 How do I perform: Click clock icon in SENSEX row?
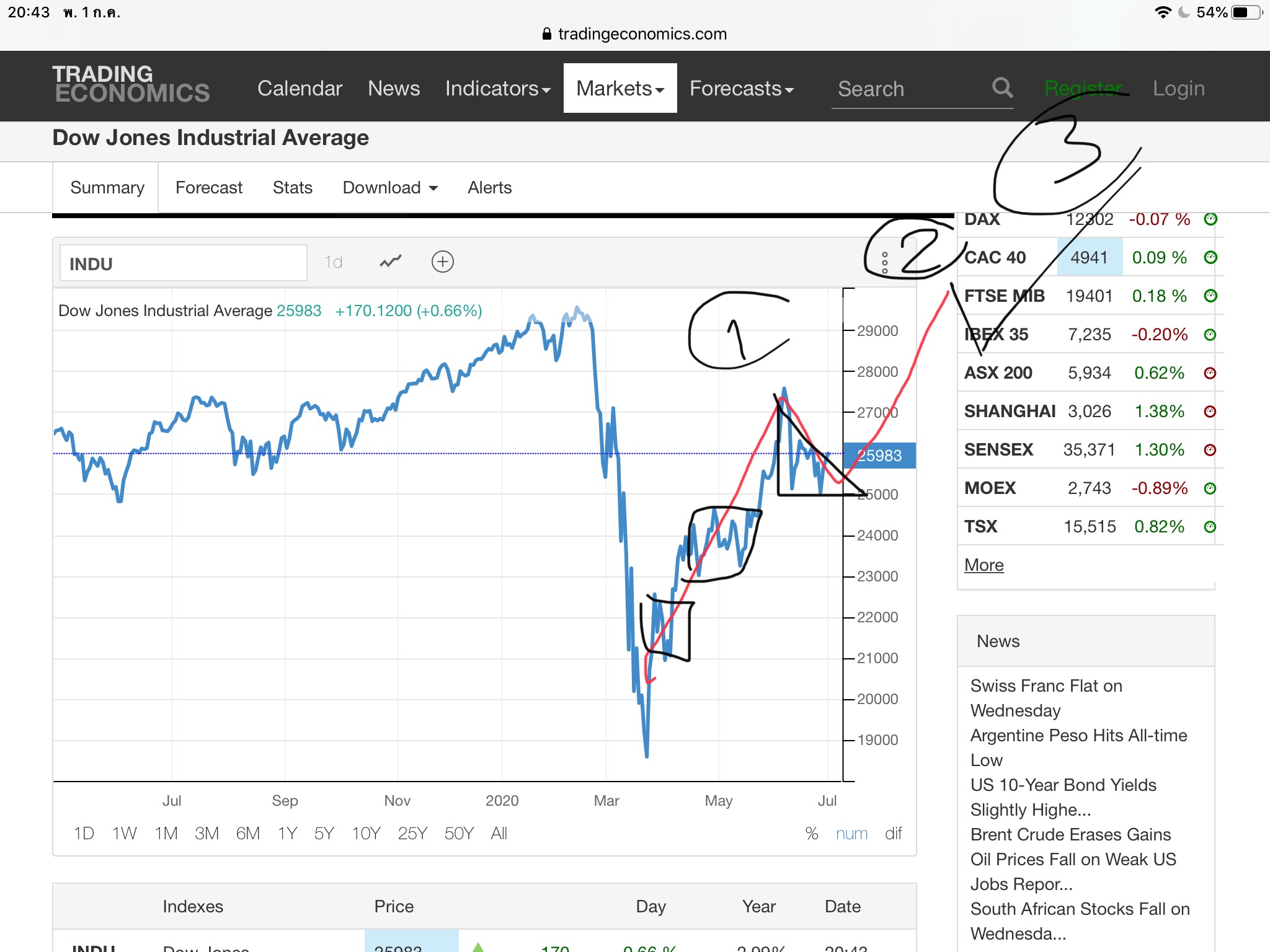[x=1210, y=450]
